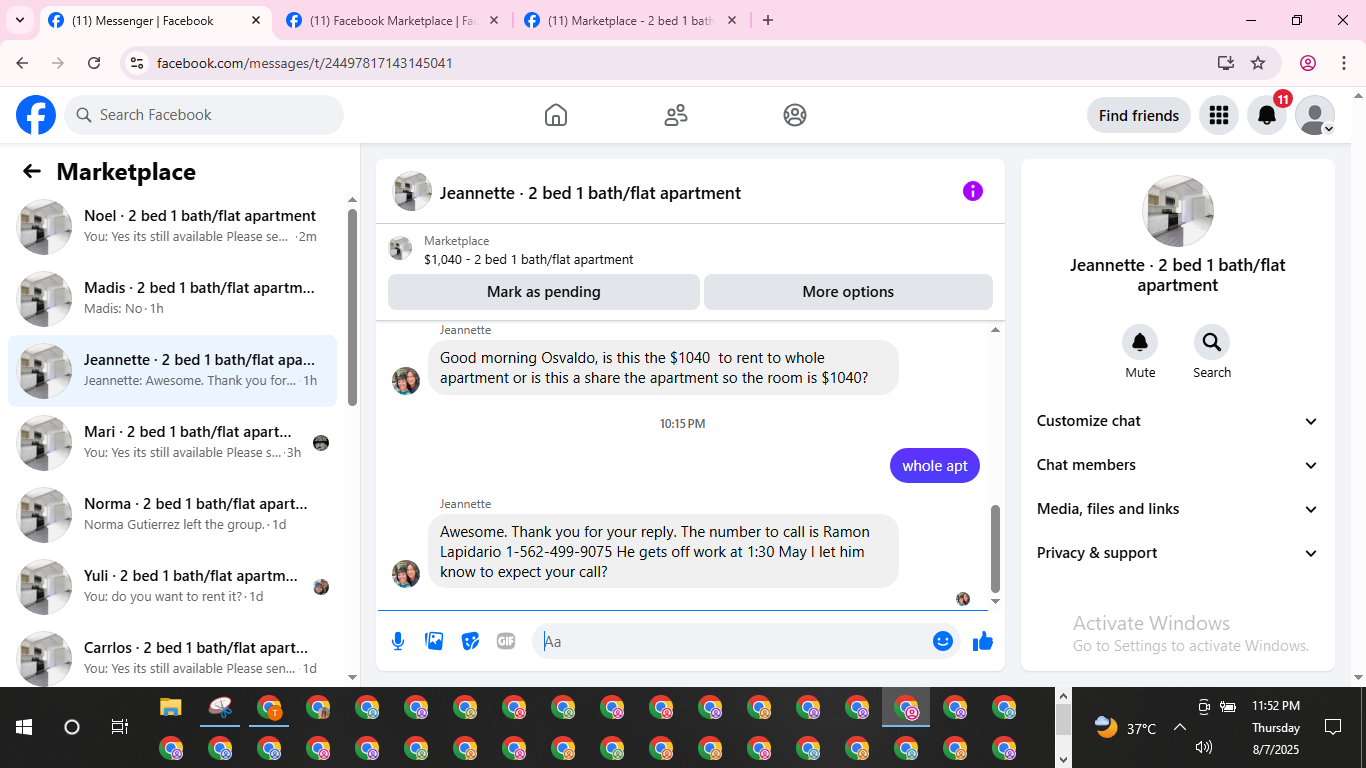Image resolution: width=1366 pixels, height=768 pixels.
Task: Open Norma's apartment conversation
Action: [x=173, y=515]
